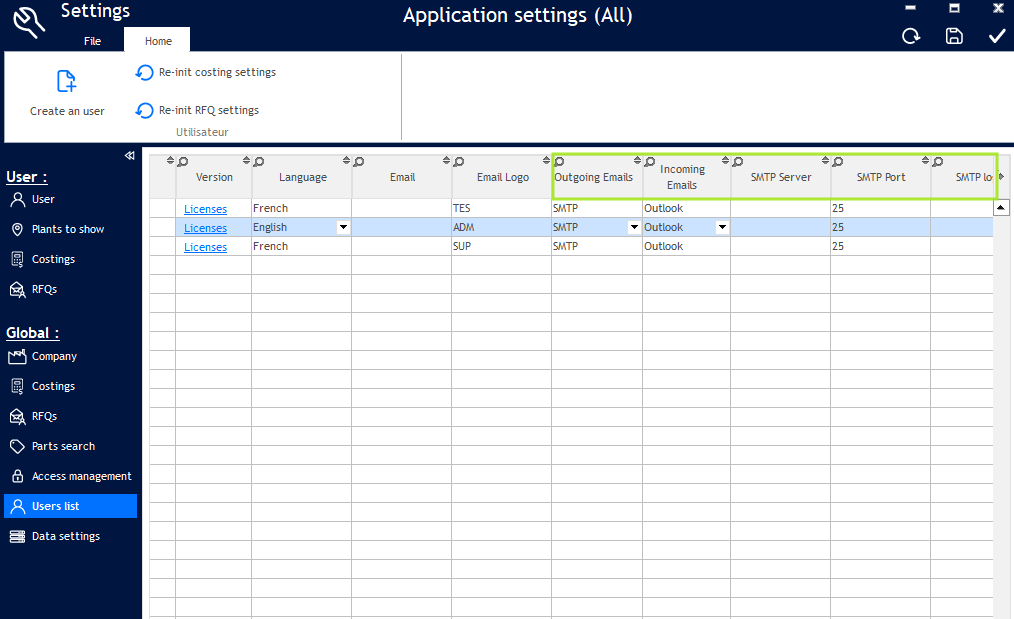Click the refresh icon in title bar

(x=911, y=37)
